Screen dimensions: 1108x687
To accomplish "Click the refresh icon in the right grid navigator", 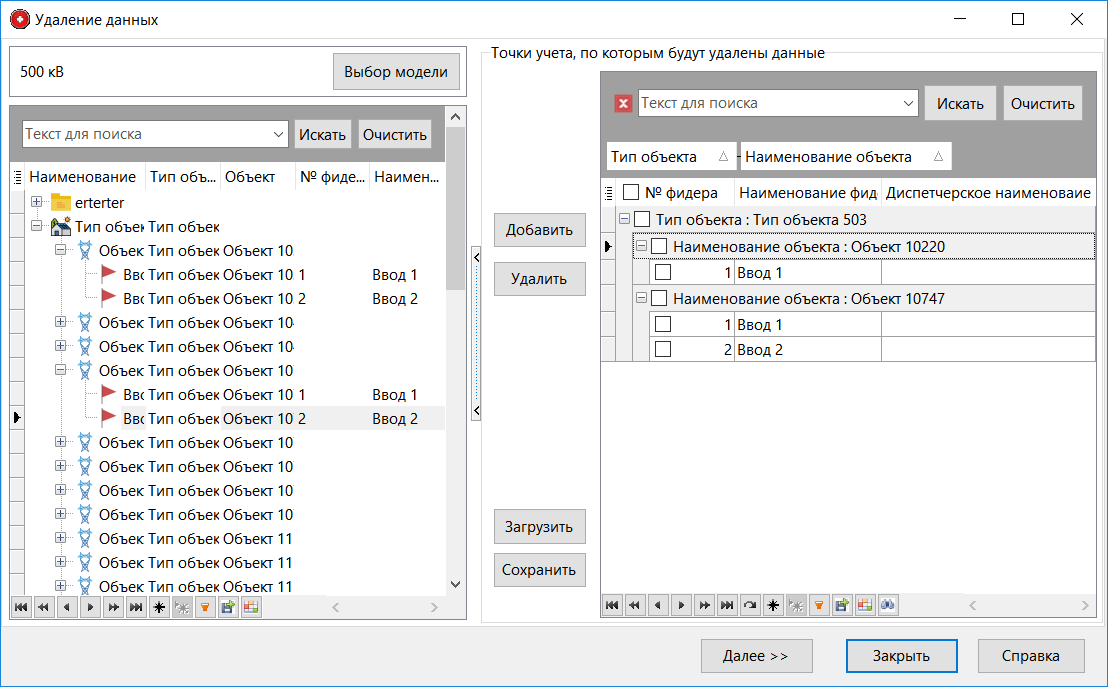I will [x=748, y=605].
